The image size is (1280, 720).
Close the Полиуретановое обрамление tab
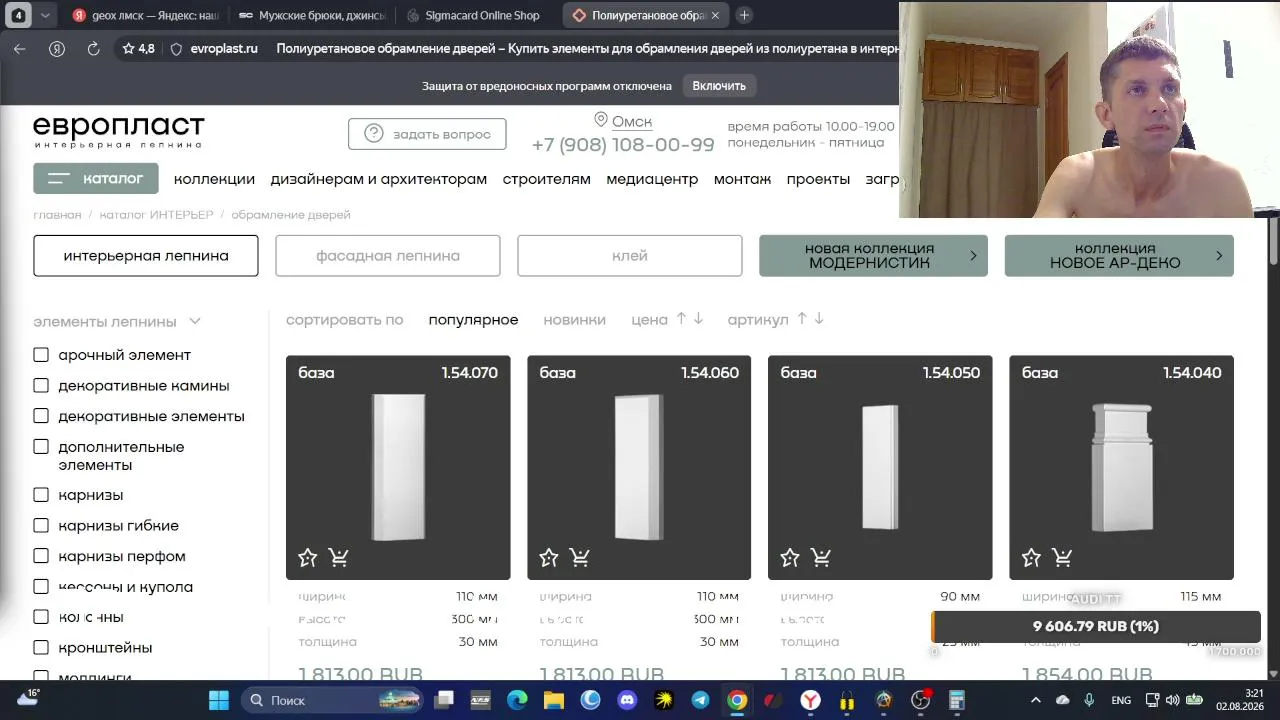click(715, 15)
